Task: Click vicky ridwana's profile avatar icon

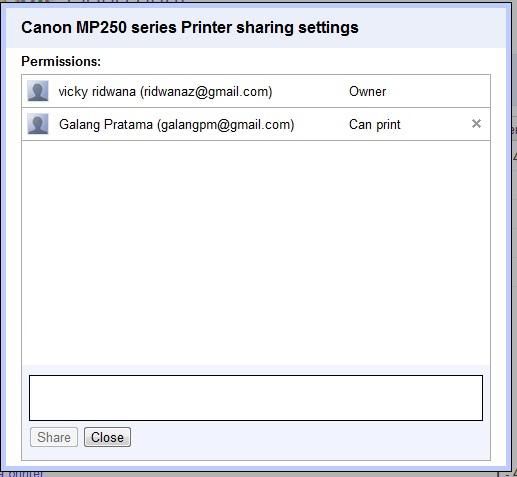Action: click(38, 91)
